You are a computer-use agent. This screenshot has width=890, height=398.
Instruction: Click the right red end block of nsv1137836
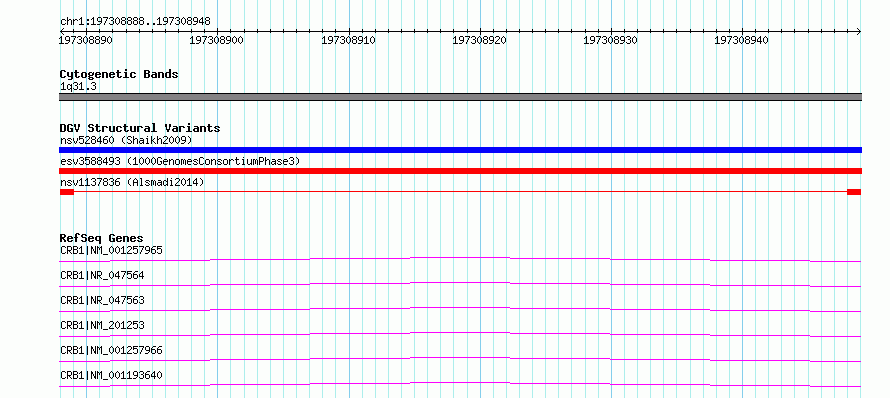click(x=854, y=192)
